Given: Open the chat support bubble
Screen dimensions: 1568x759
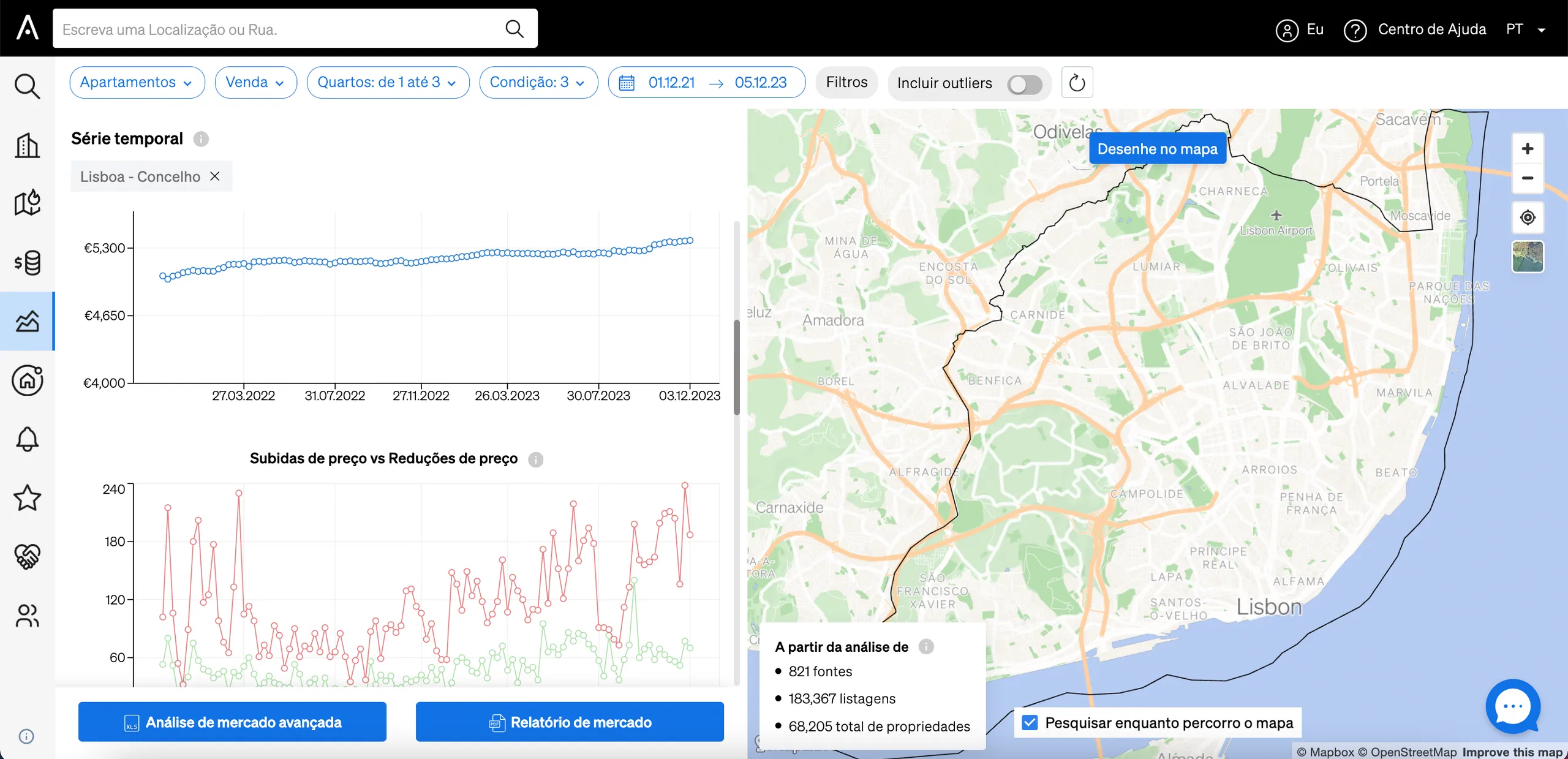Looking at the screenshot, I should (x=1513, y=706).
